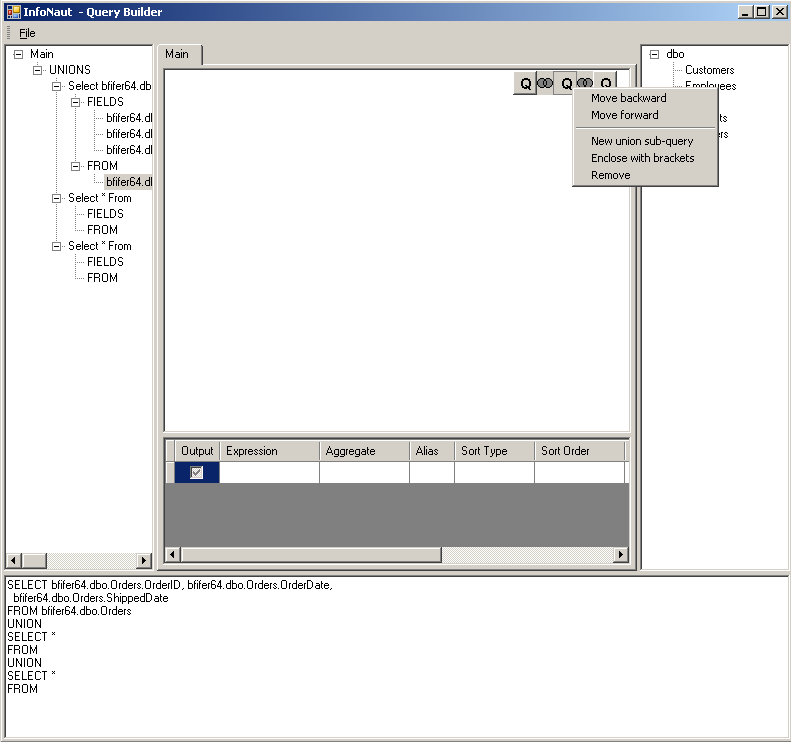Click the InfoNaut app icon in title bar

pyautogui.click(x=14, y=12)
